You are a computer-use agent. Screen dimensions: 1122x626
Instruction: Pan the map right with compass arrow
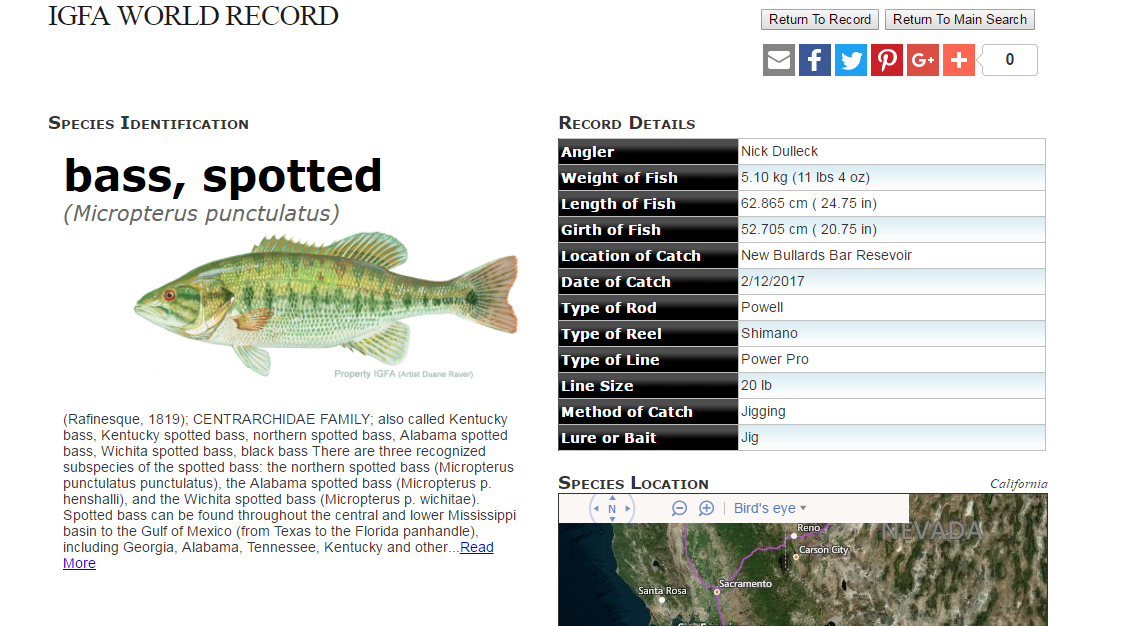(628, 509)
